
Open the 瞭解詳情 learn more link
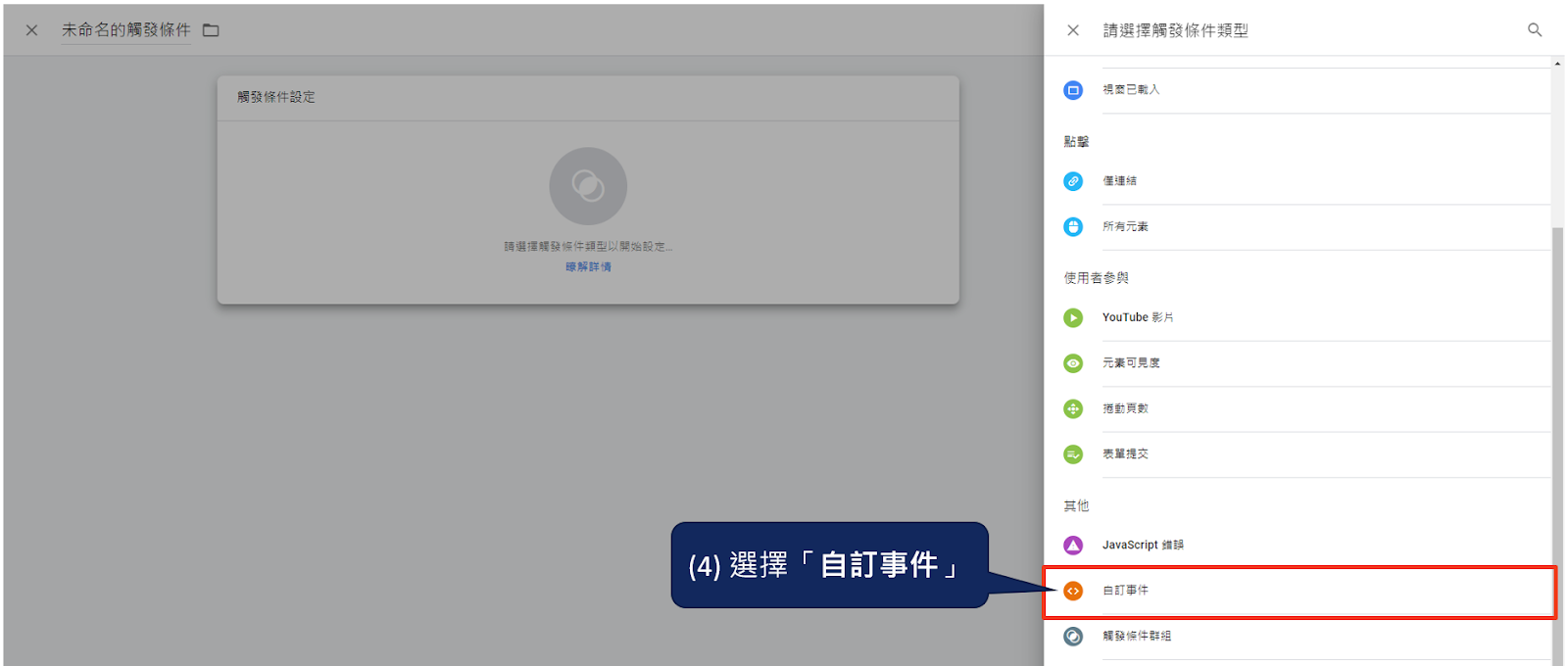[588, 266]
